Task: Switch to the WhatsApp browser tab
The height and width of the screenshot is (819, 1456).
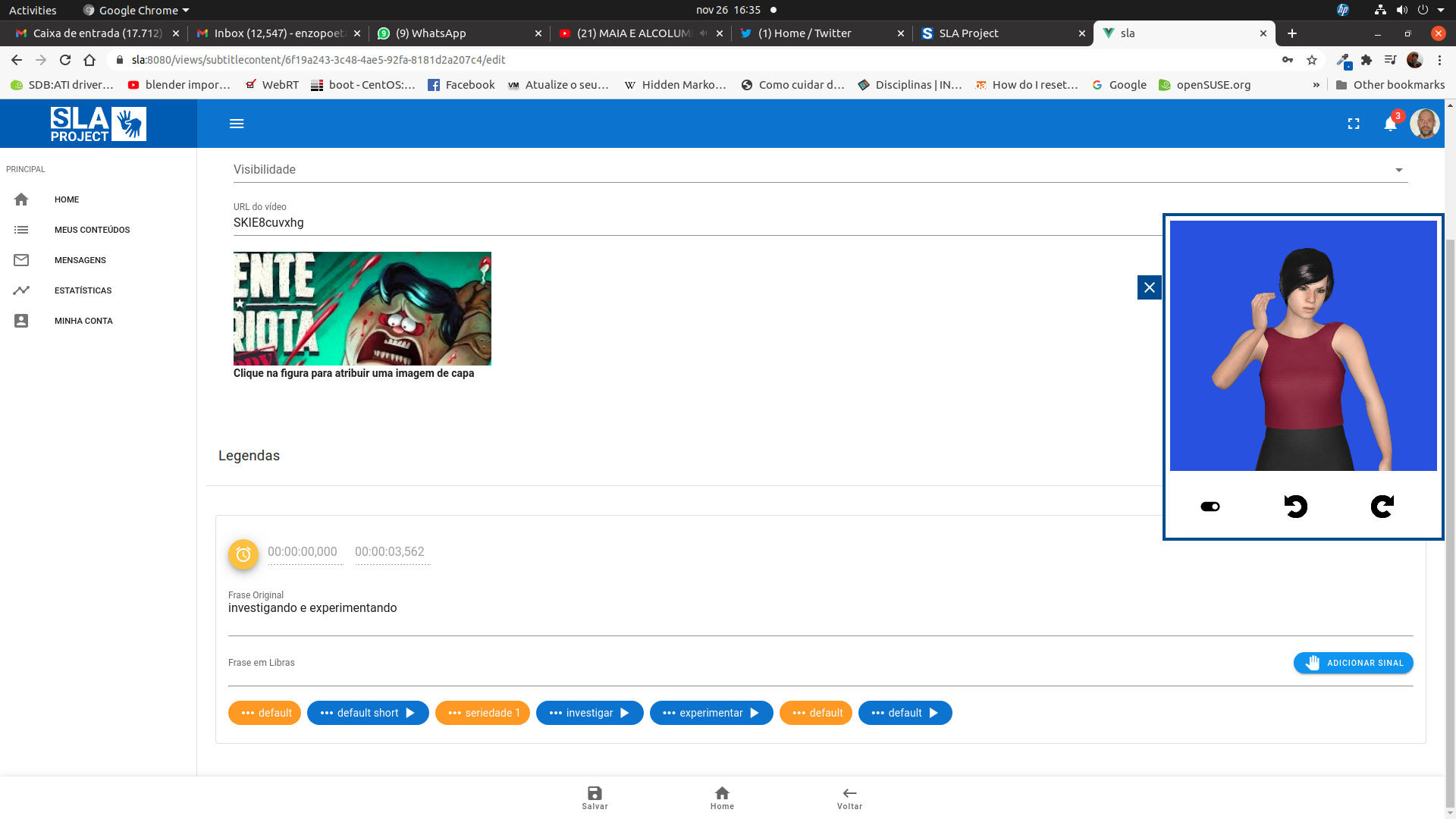Action: tap(438, 33)
